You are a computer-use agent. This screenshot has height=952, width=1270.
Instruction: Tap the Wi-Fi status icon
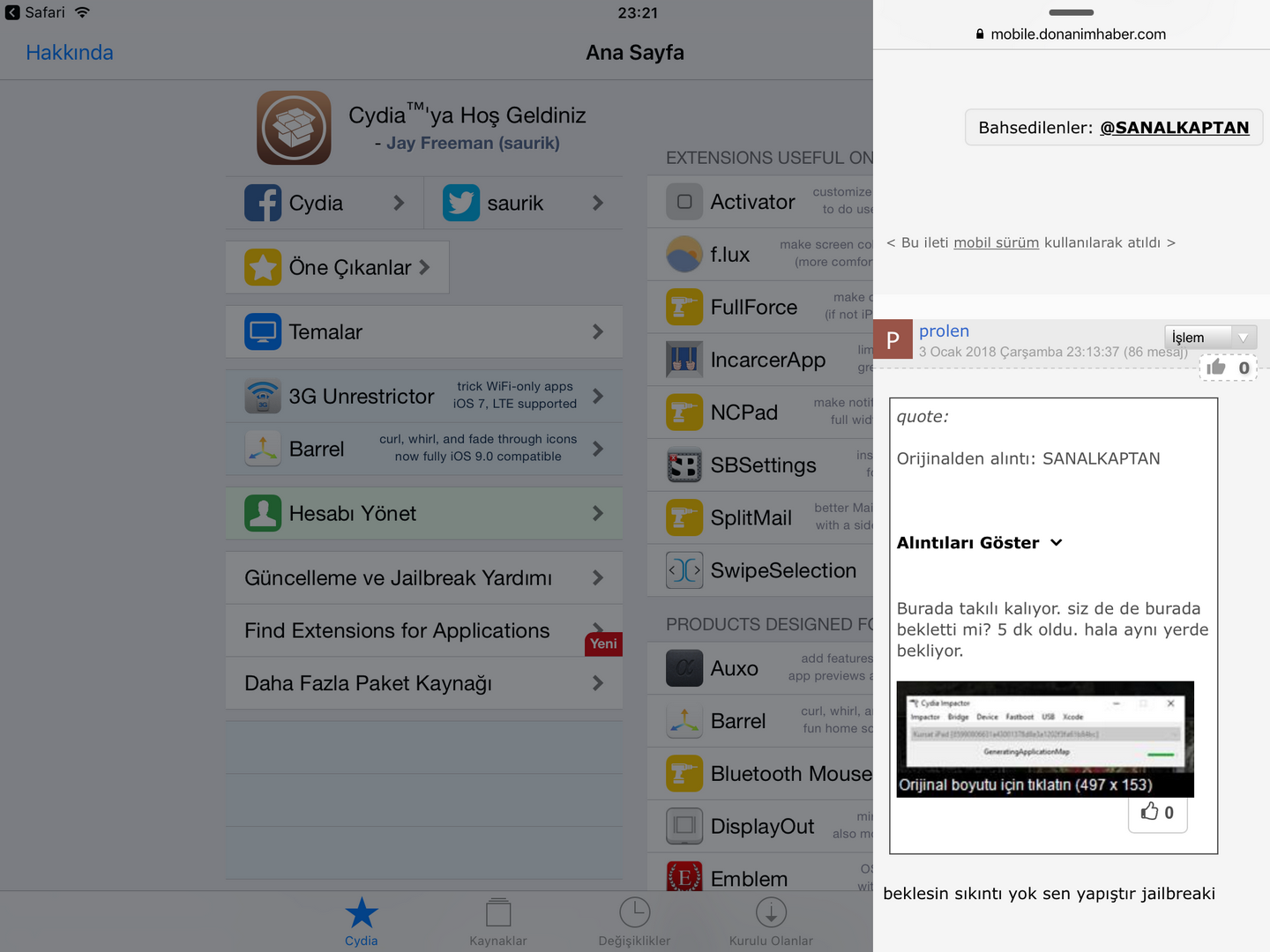pos(82,12)
